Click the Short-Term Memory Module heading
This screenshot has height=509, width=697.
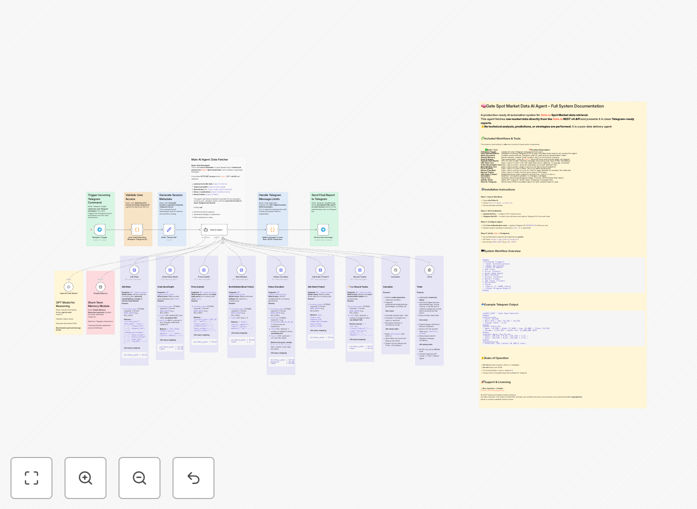coord(99,304)
